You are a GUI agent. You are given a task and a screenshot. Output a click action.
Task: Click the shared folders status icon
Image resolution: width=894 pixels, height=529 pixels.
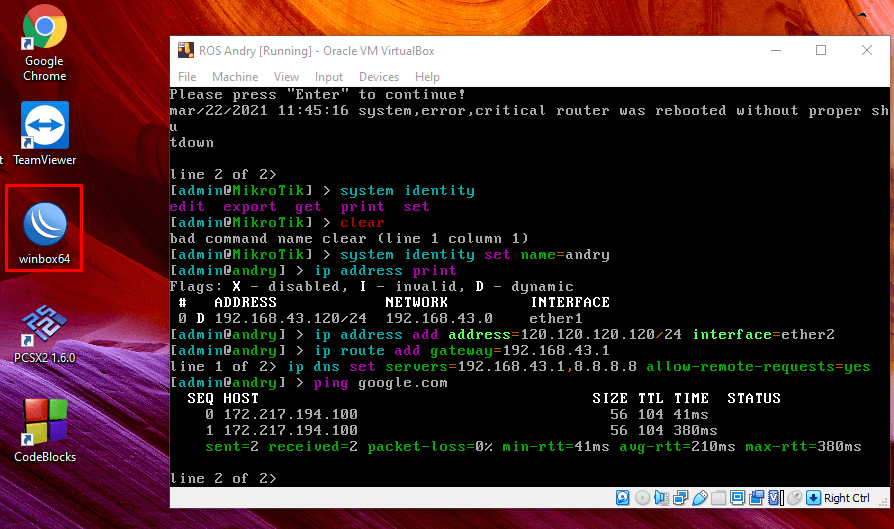click(718, 498)
